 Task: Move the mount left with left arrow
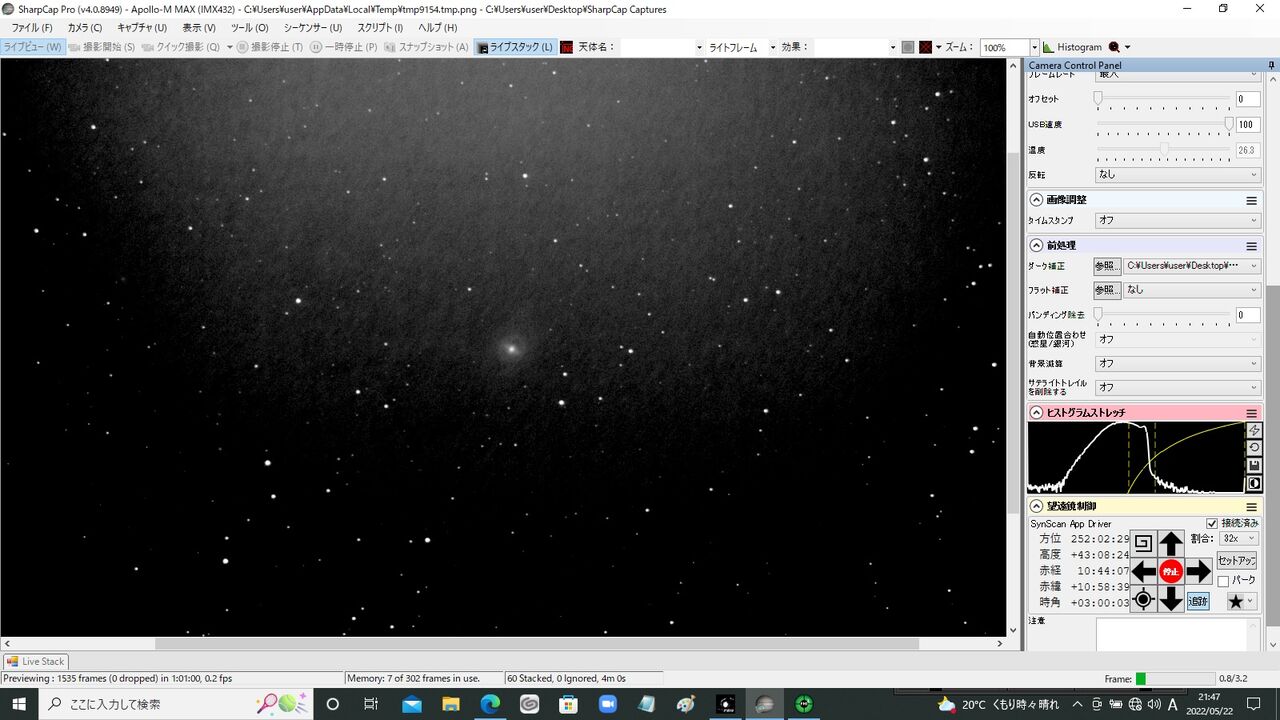tap(1144, 572)
